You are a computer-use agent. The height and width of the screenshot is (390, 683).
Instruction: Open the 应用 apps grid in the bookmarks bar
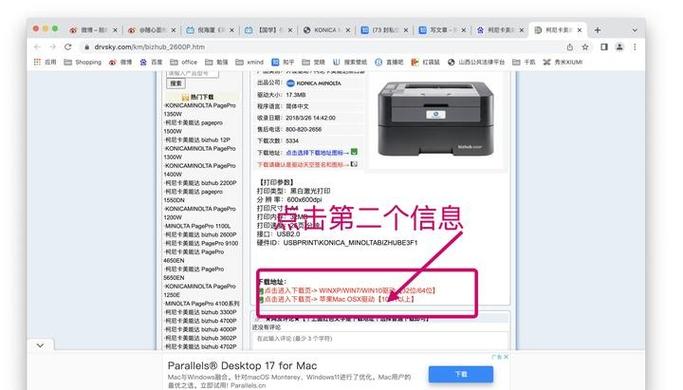[45, 62]
